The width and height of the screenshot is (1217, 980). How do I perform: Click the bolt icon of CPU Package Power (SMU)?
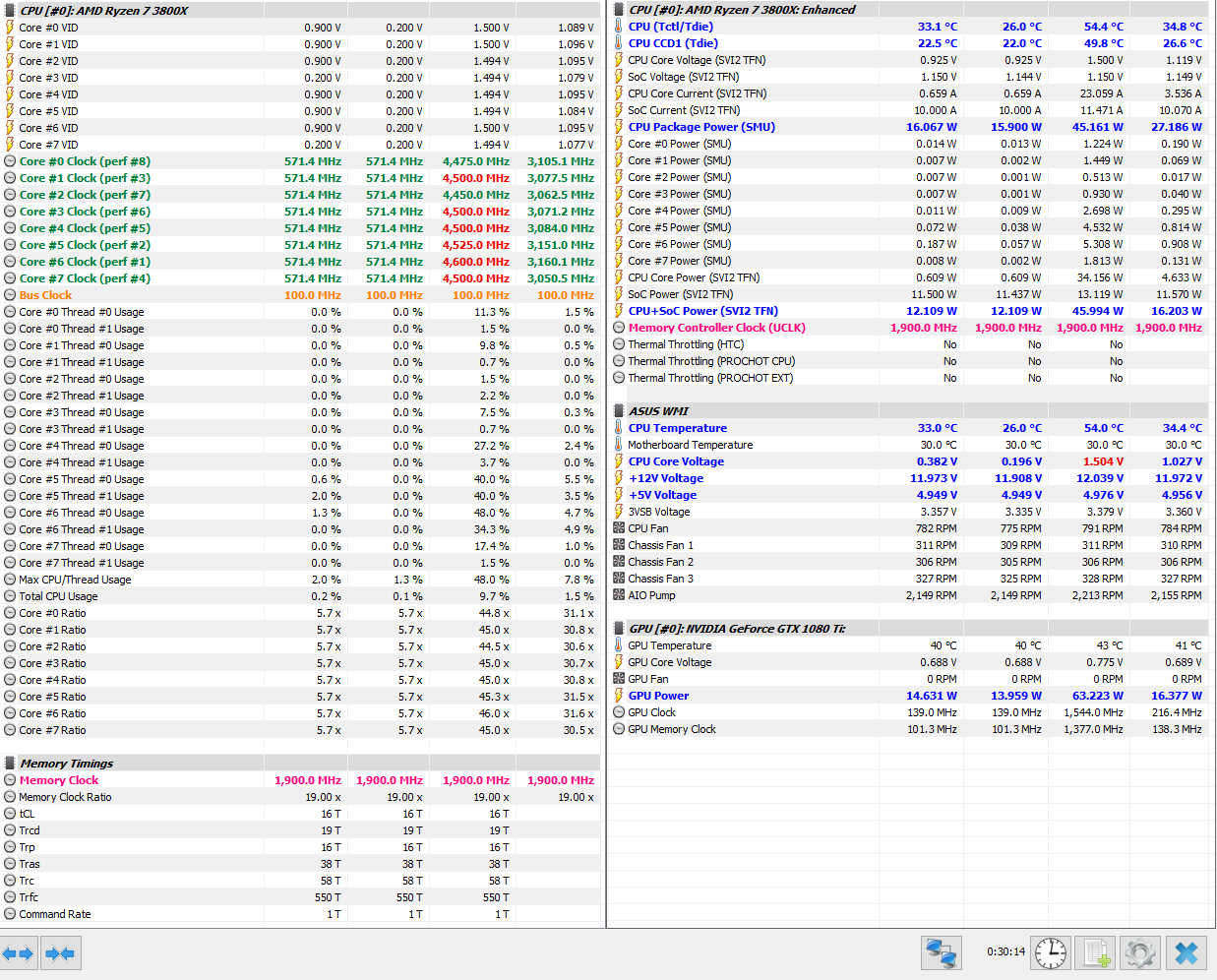(x=619, y=127)
